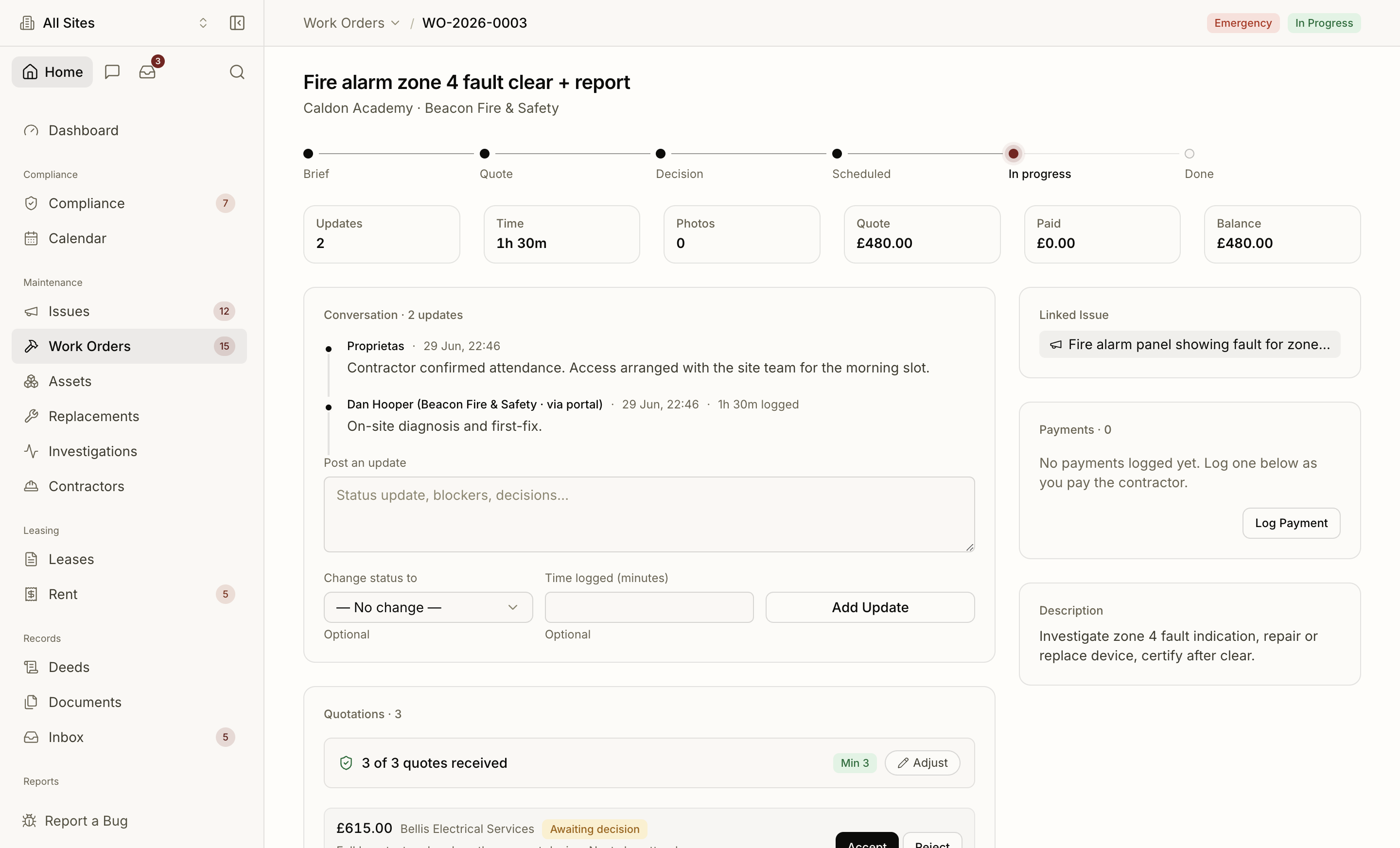Click the Proprietas update author
The image size is (1400, 848).
point(376,346)
